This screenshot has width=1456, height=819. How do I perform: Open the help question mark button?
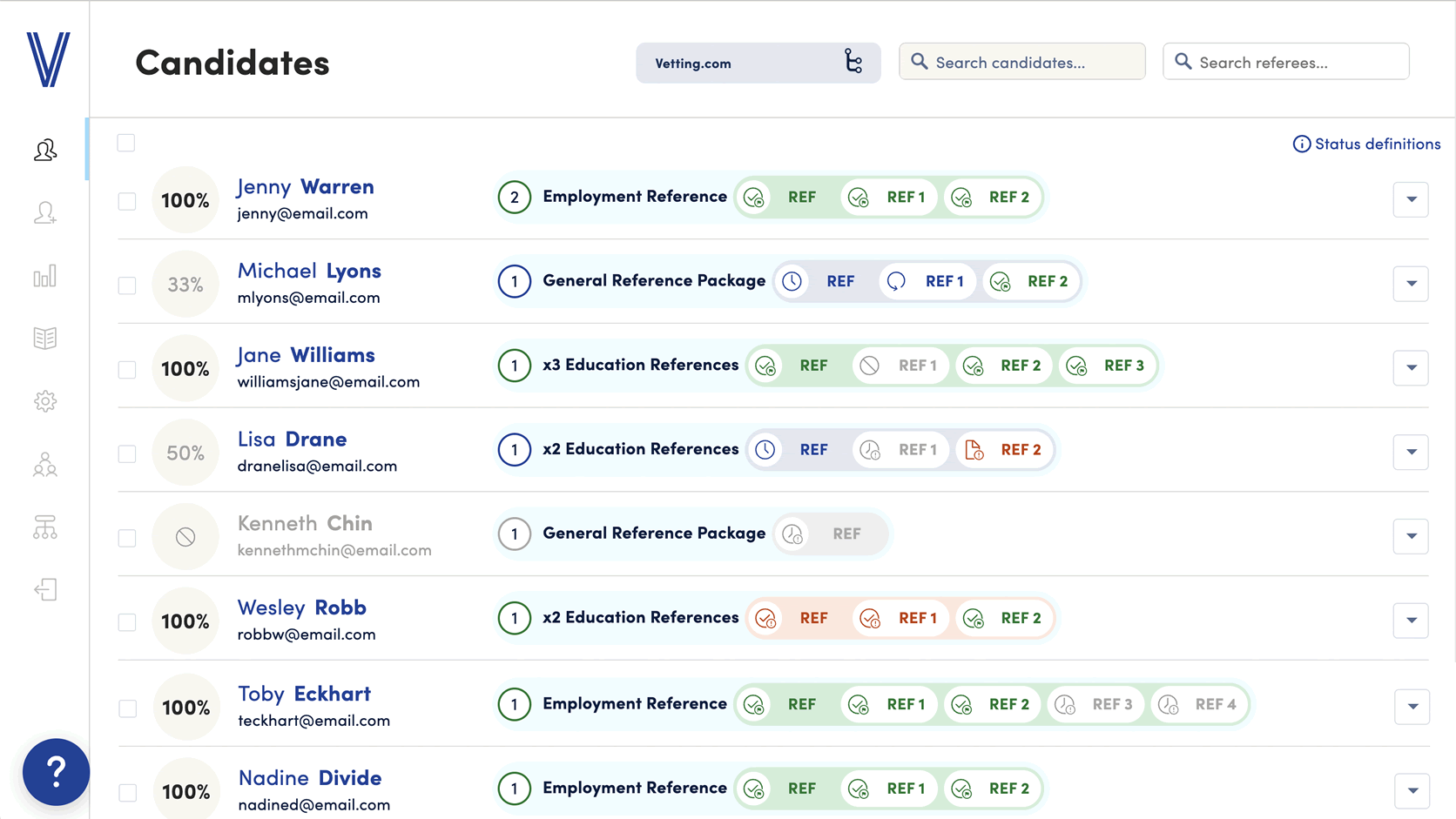coord(56,771)
